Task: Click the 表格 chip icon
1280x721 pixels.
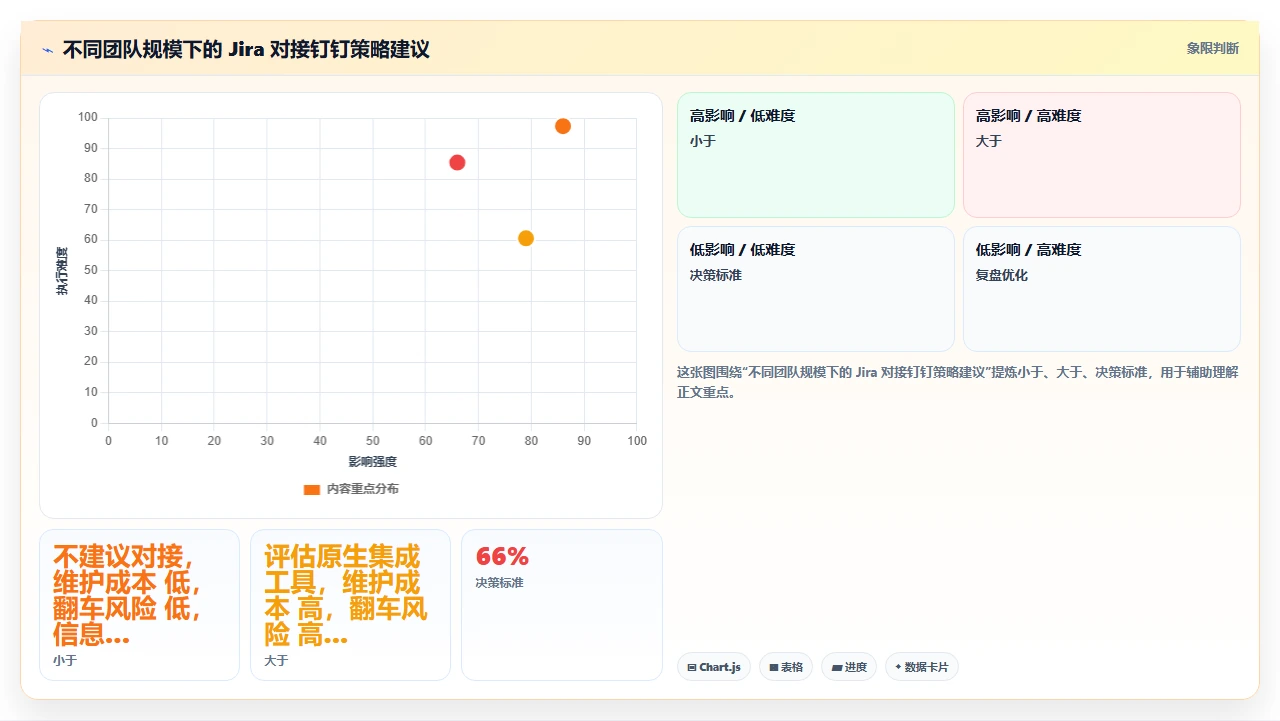Action: pos(774,667)
